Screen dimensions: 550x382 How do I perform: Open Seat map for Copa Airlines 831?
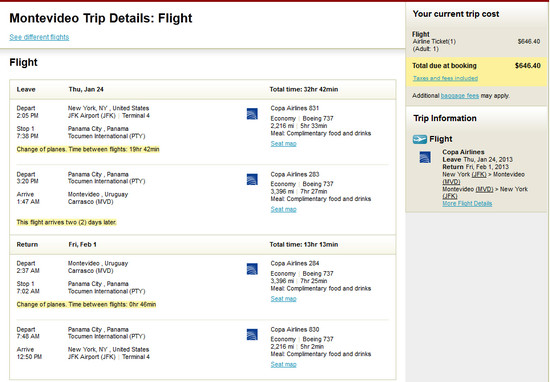(x=283, y=143)
